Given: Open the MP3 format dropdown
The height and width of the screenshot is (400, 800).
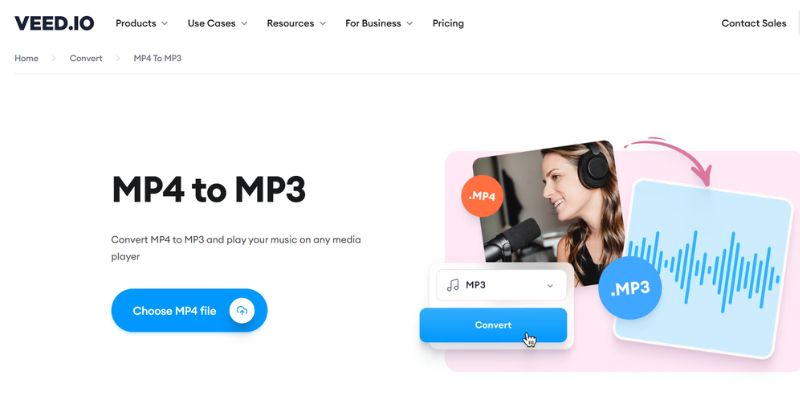Looking at the screenshot, I should 502,285.
